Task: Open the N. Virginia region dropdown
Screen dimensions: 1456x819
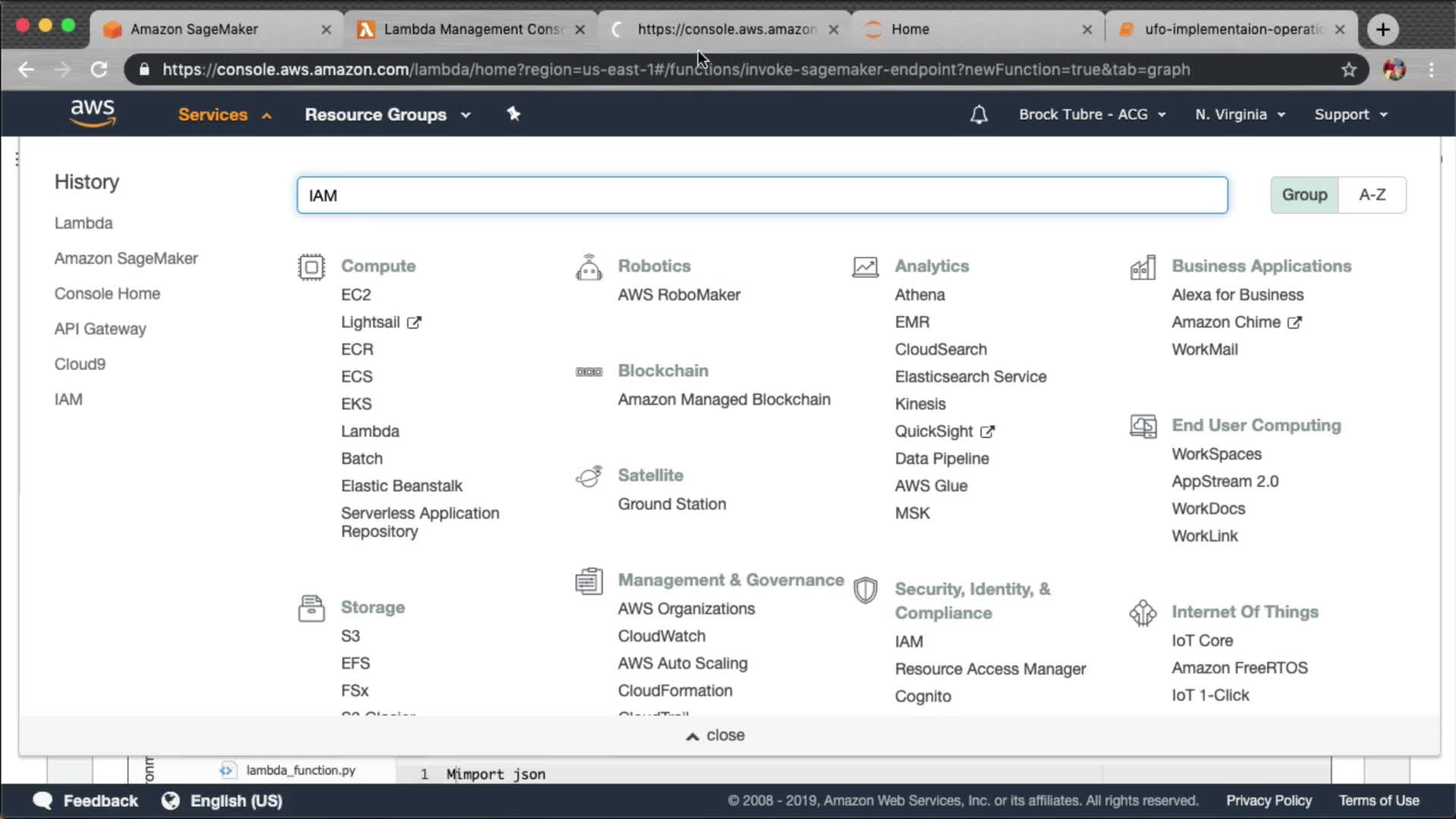Action: pos(1240,115)
